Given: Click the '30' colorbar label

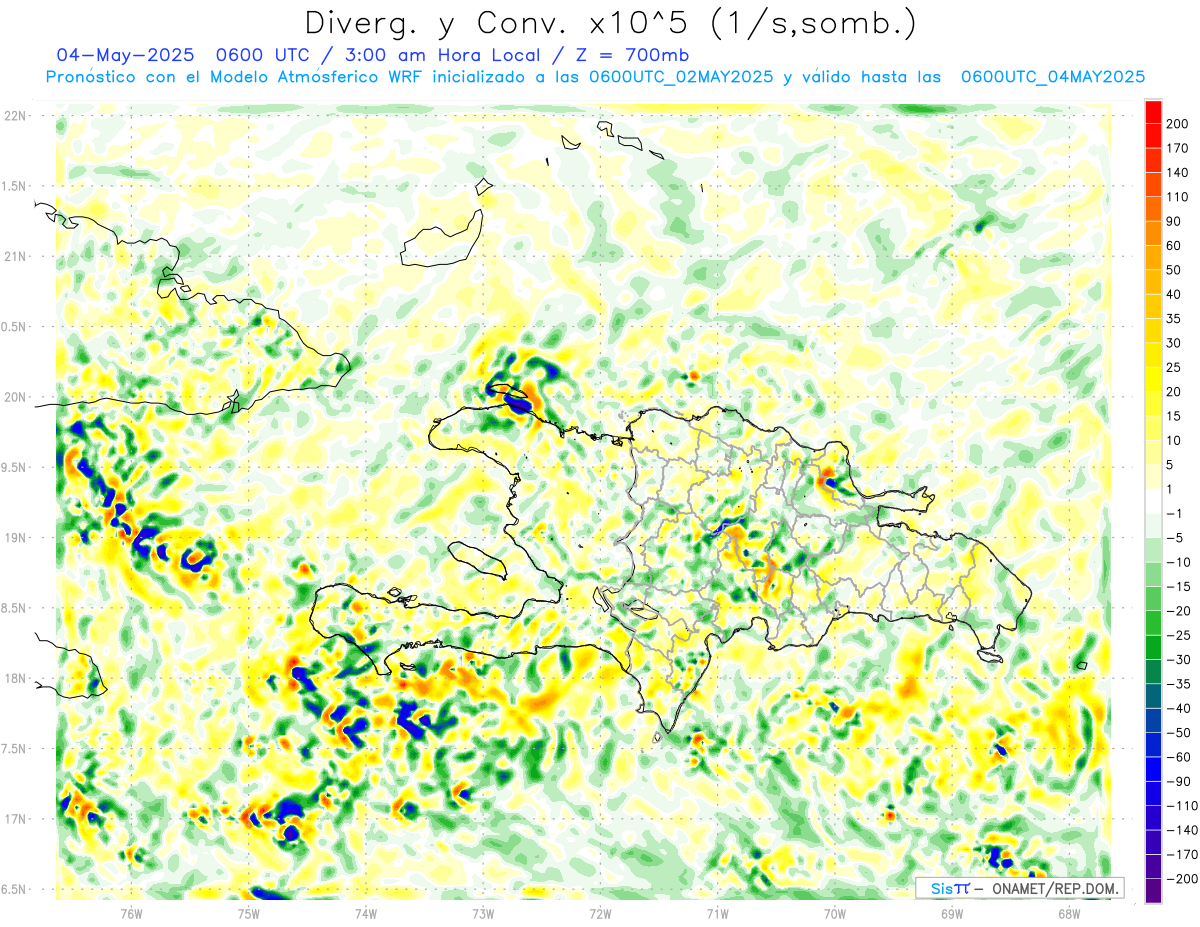Looking at the screenshot, I should coord(1175,343).
